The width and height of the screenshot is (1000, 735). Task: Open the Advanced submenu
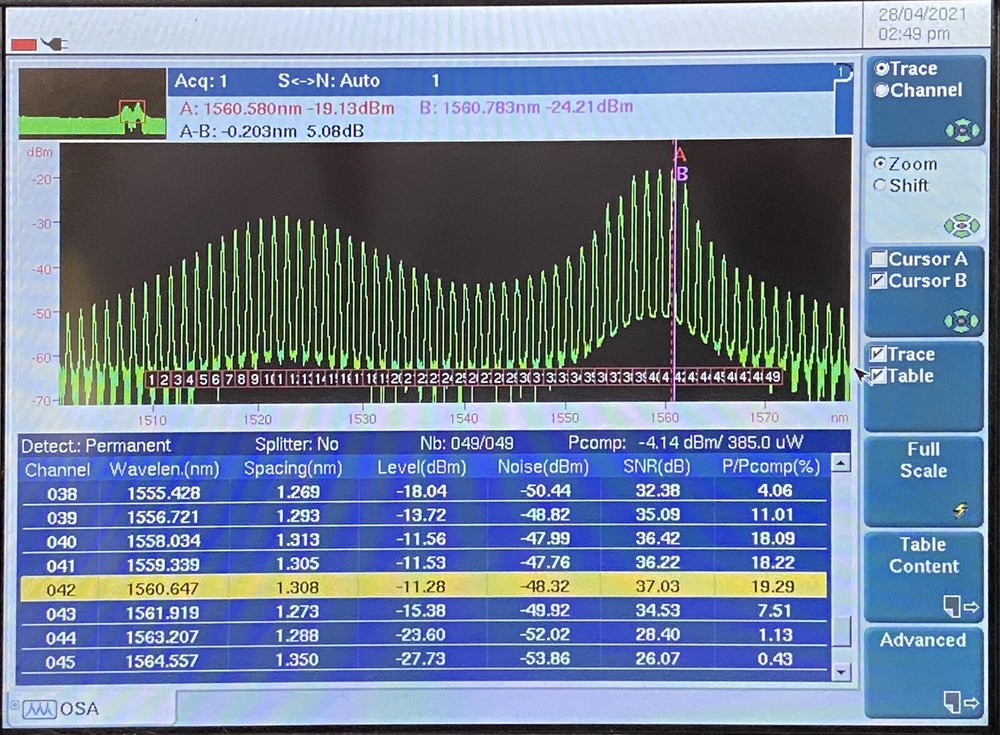tap(923, 672)
